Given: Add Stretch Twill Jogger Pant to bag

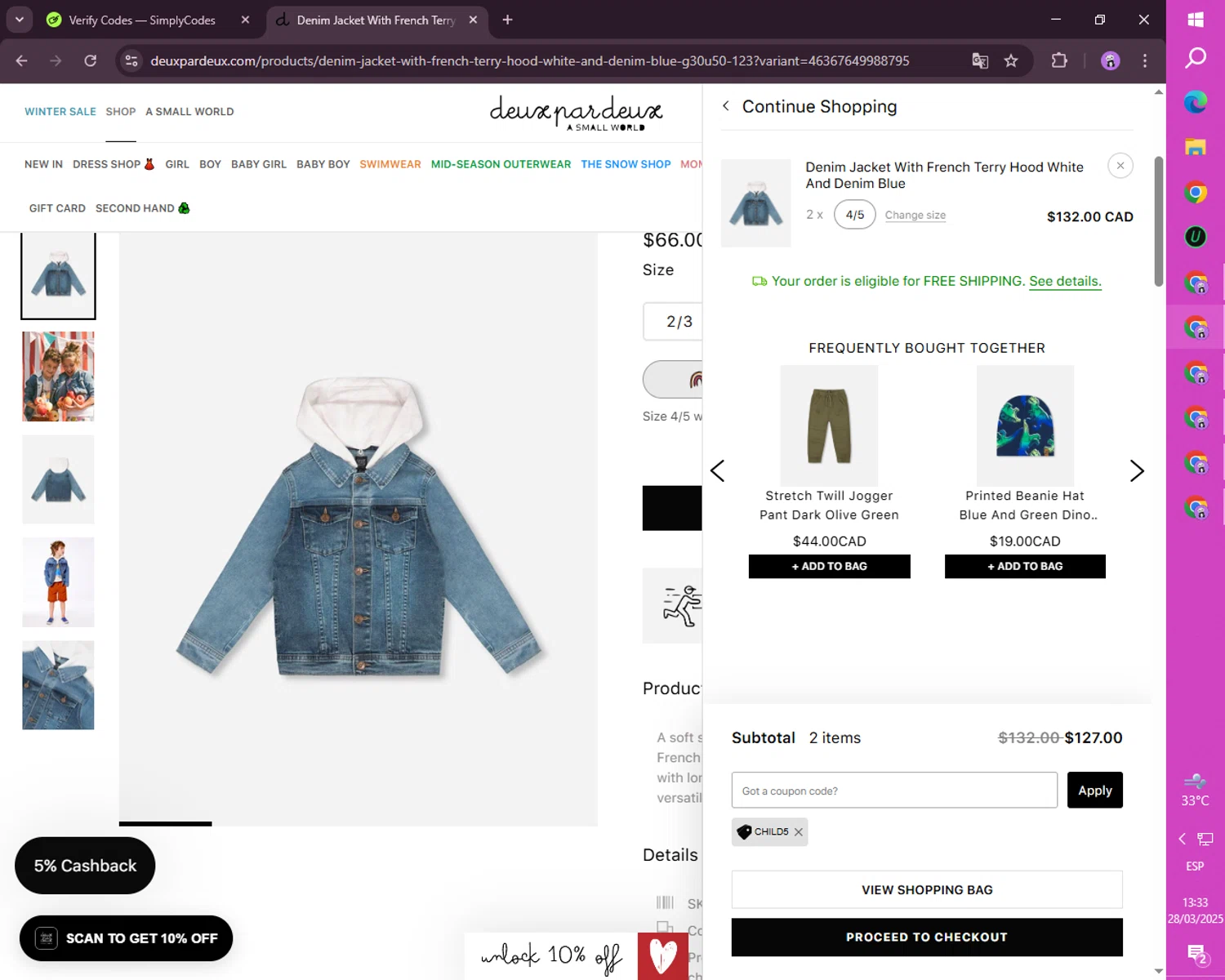Looking at the screenshot, I should coord(829,567).
